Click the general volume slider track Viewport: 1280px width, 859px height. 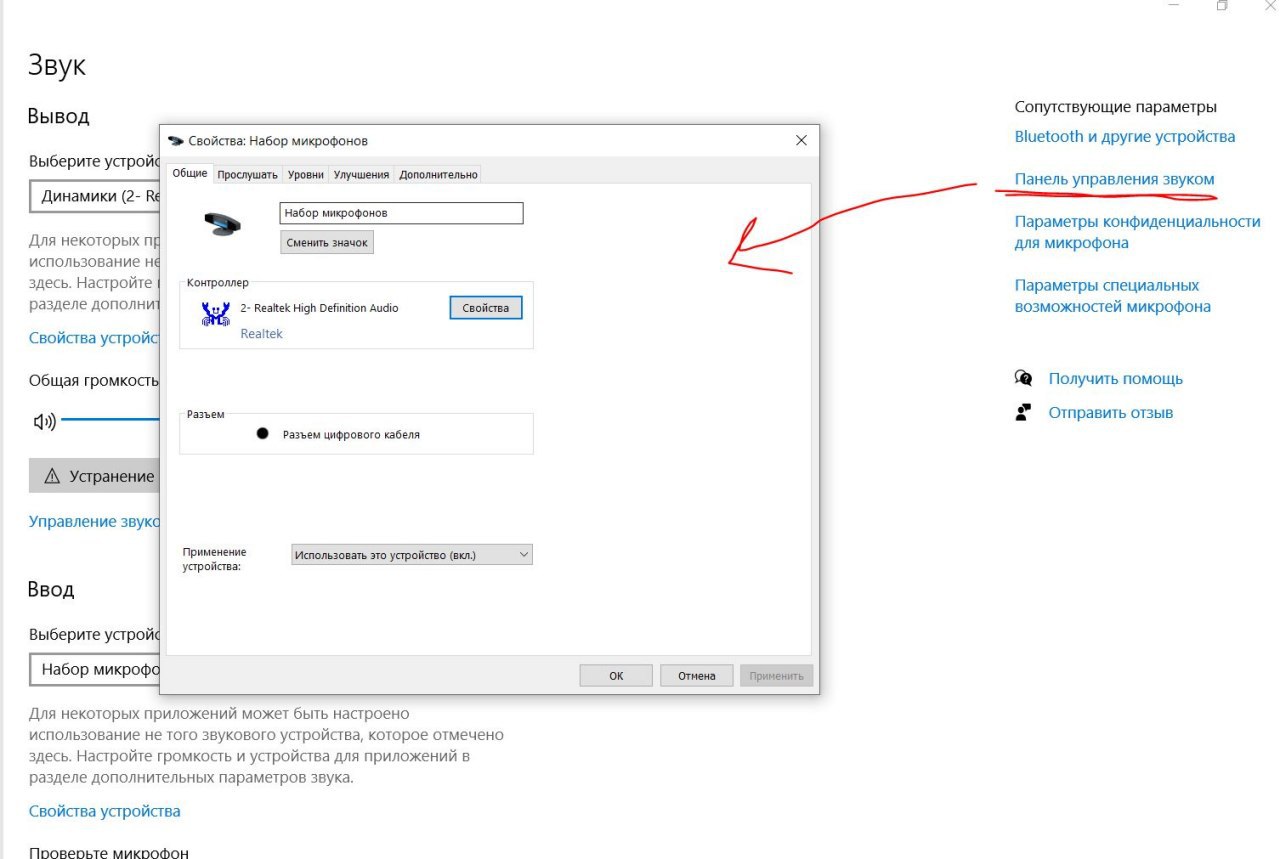pos(110,421)
